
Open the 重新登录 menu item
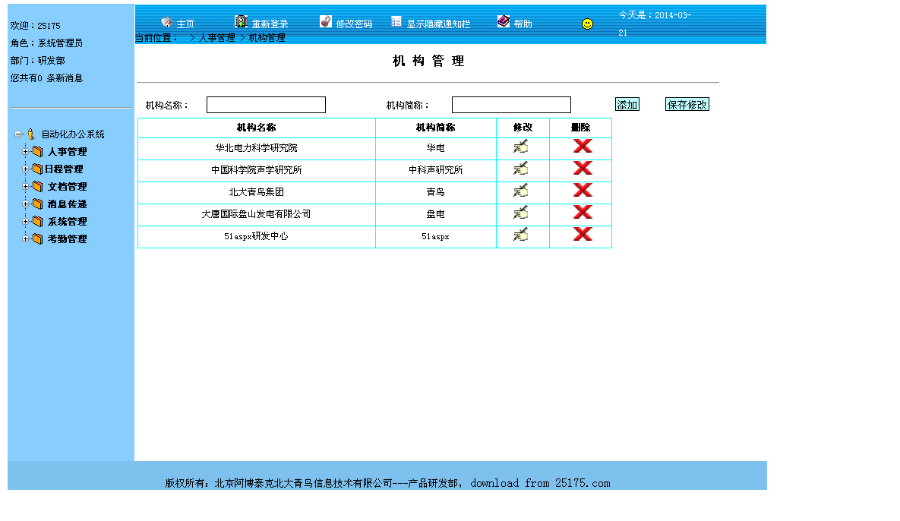click(270, 24)
